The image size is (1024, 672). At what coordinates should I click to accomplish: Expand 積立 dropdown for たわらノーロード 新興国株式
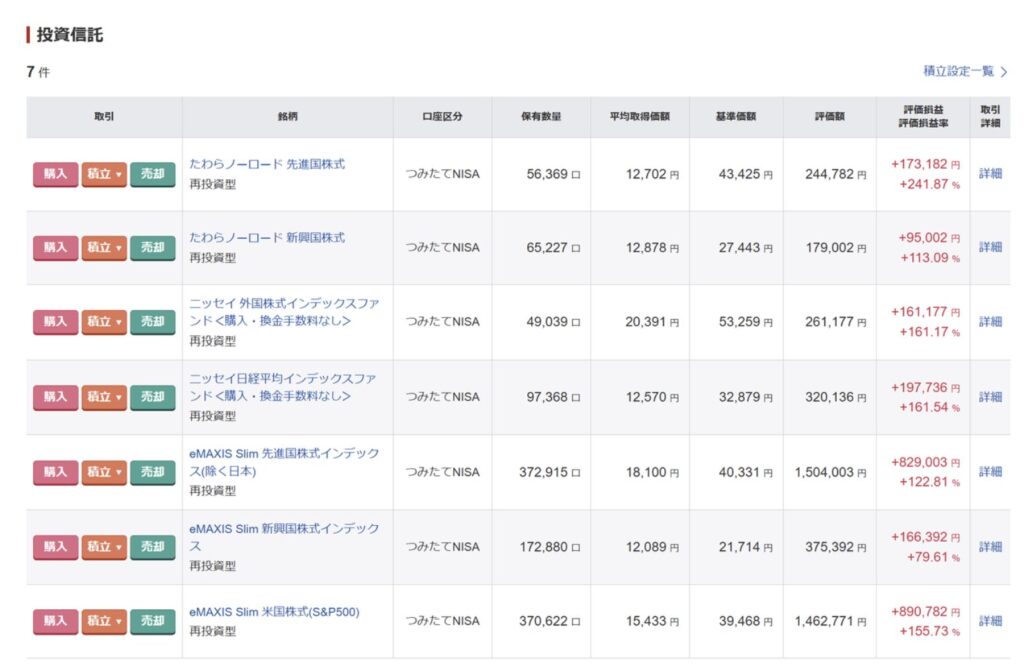[104, 247]
